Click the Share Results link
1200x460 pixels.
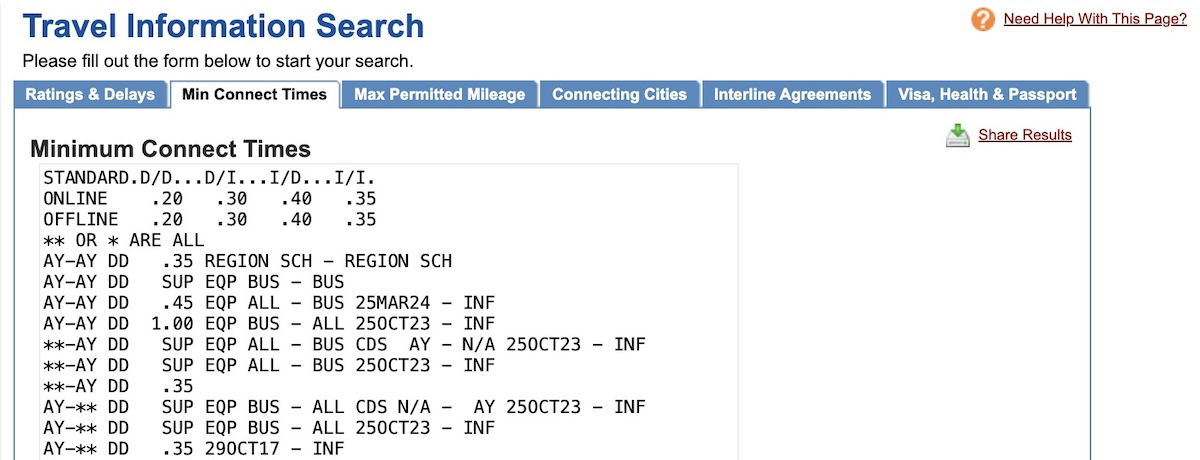(x=1025, y=135)
